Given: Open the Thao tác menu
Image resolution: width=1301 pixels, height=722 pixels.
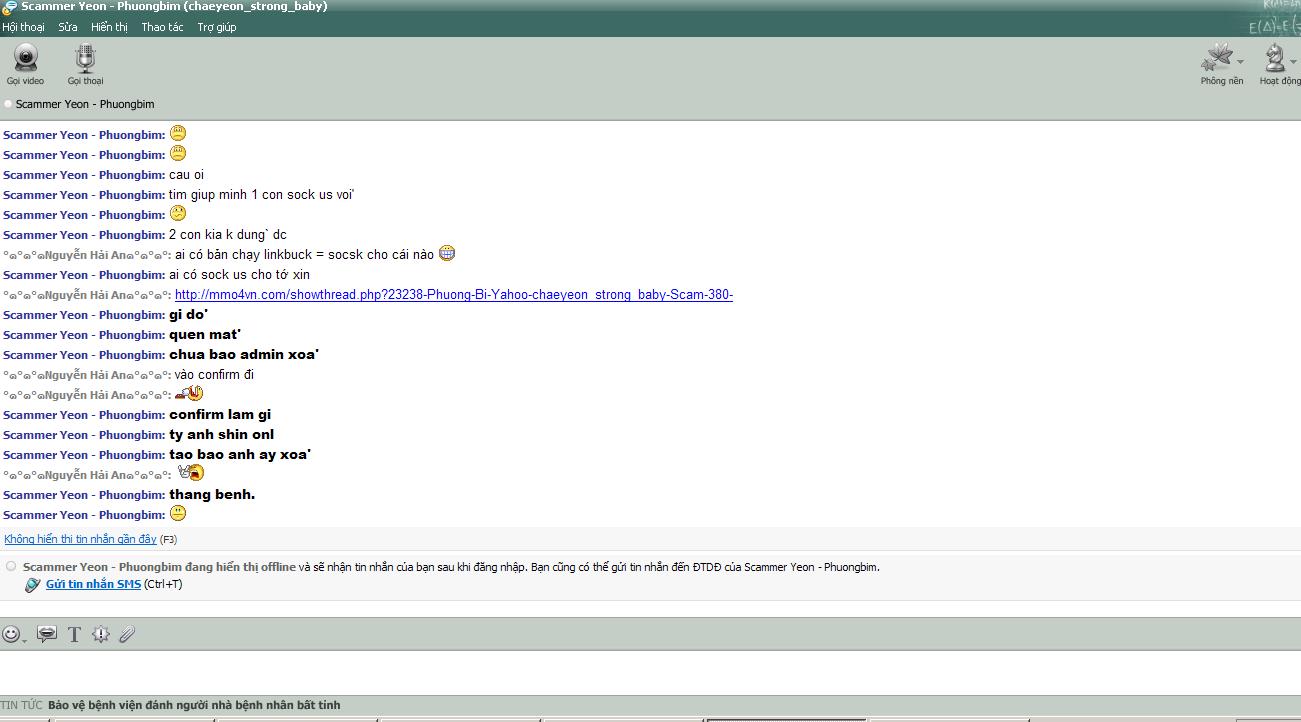Looking at the screenshot, I should coord(162,27).
